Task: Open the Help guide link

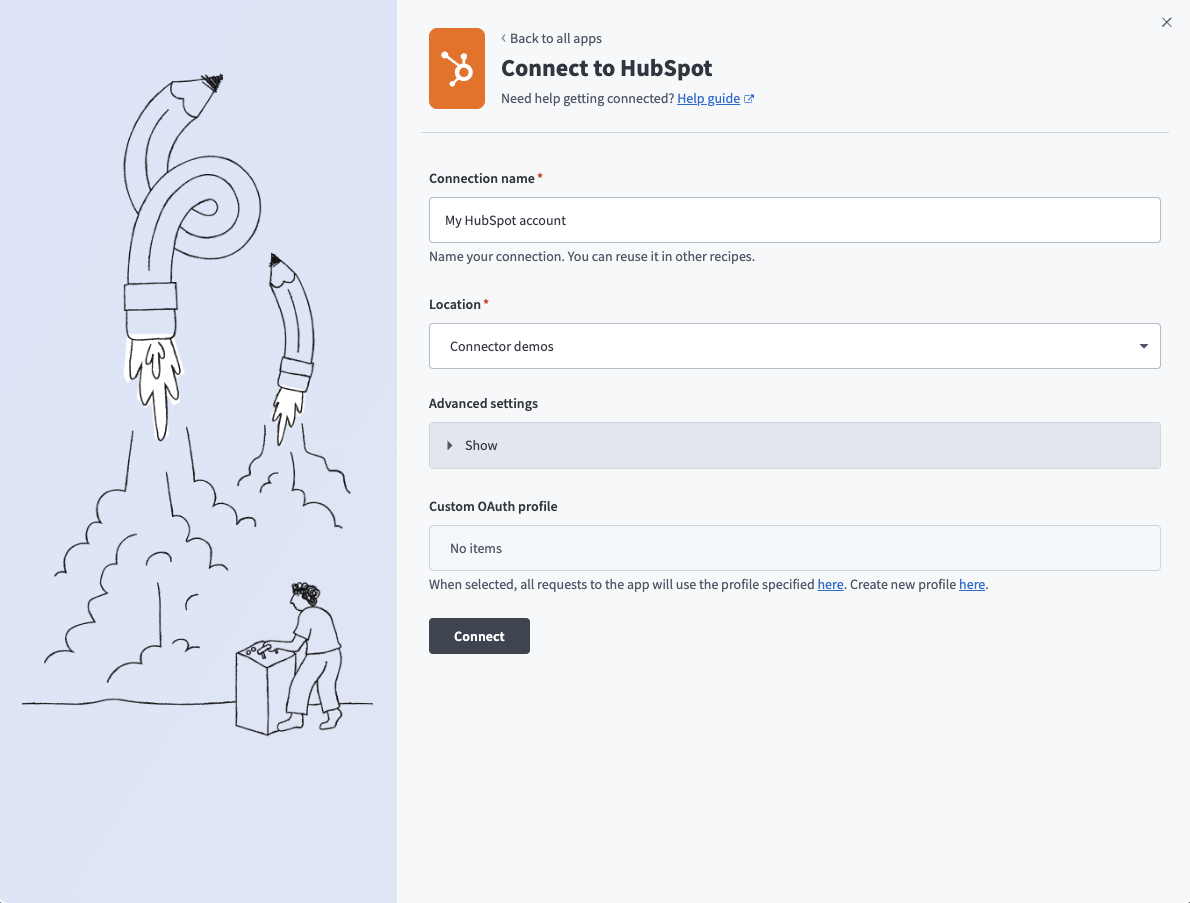Action: coord(709,98)
